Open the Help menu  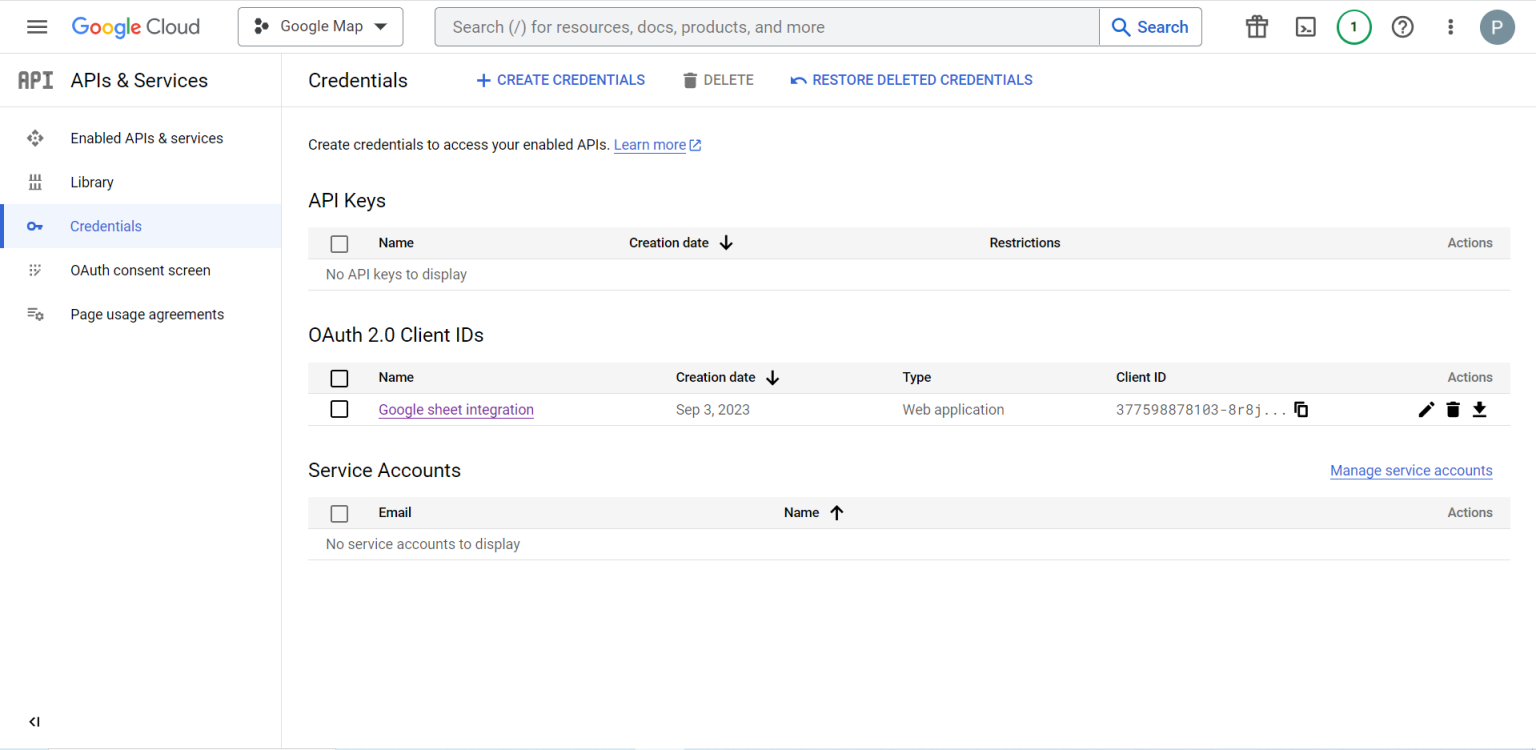(x=1402, y=27)
